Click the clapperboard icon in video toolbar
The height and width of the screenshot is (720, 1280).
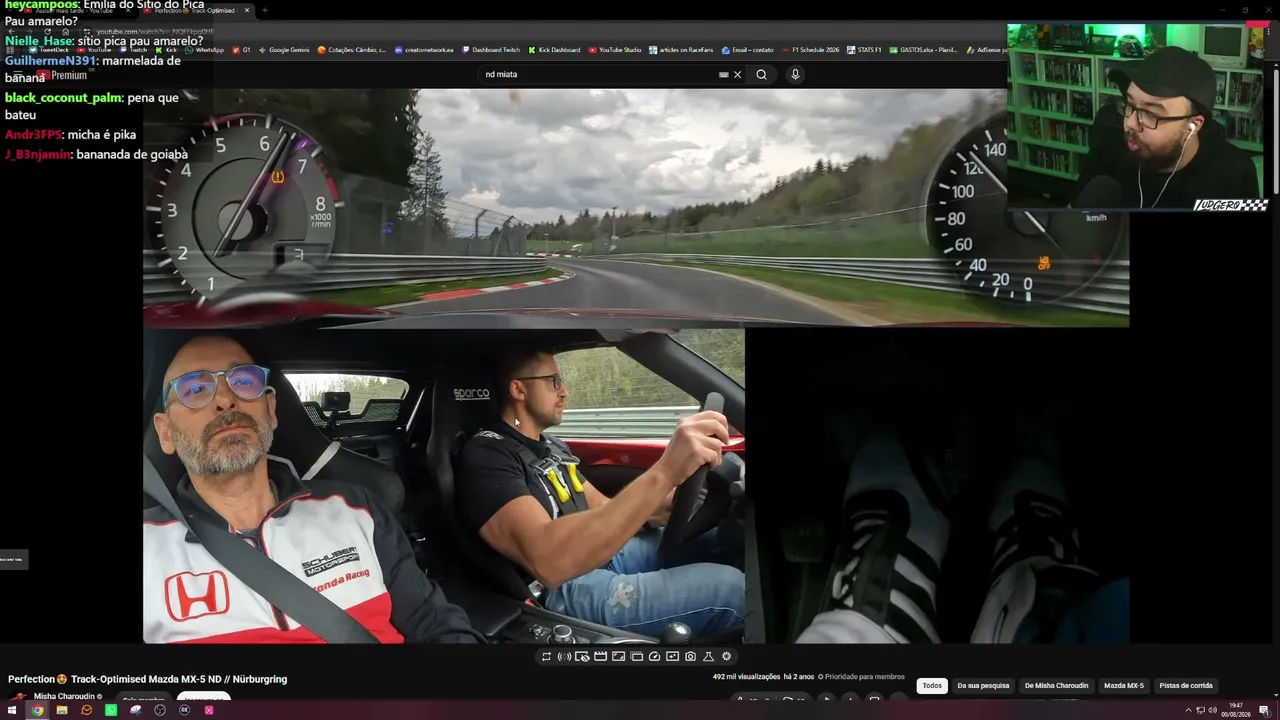click(x=600, y=657)
